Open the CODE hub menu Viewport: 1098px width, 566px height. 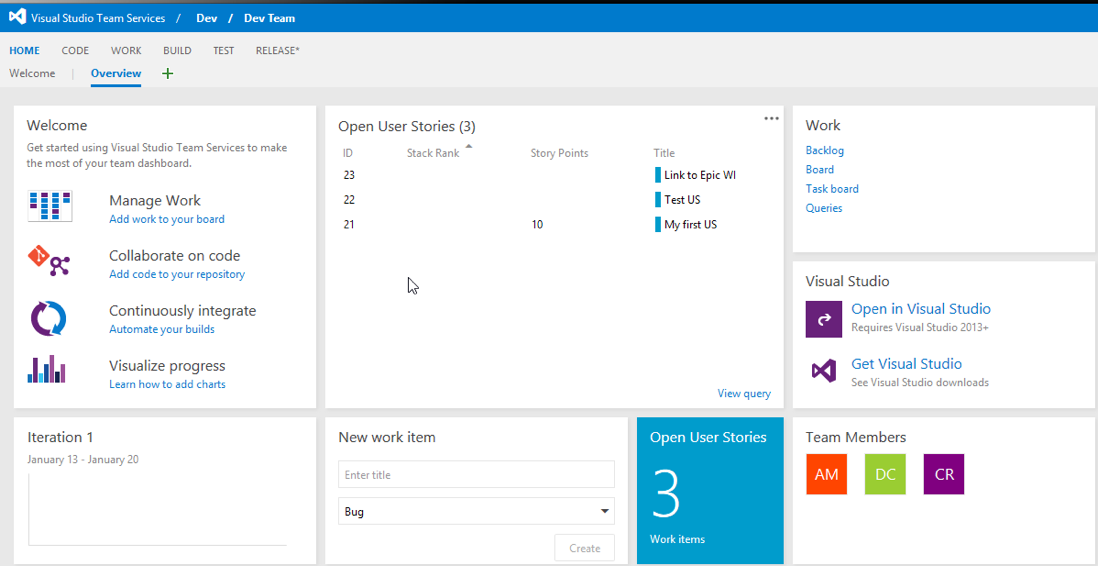coord(75,51)
